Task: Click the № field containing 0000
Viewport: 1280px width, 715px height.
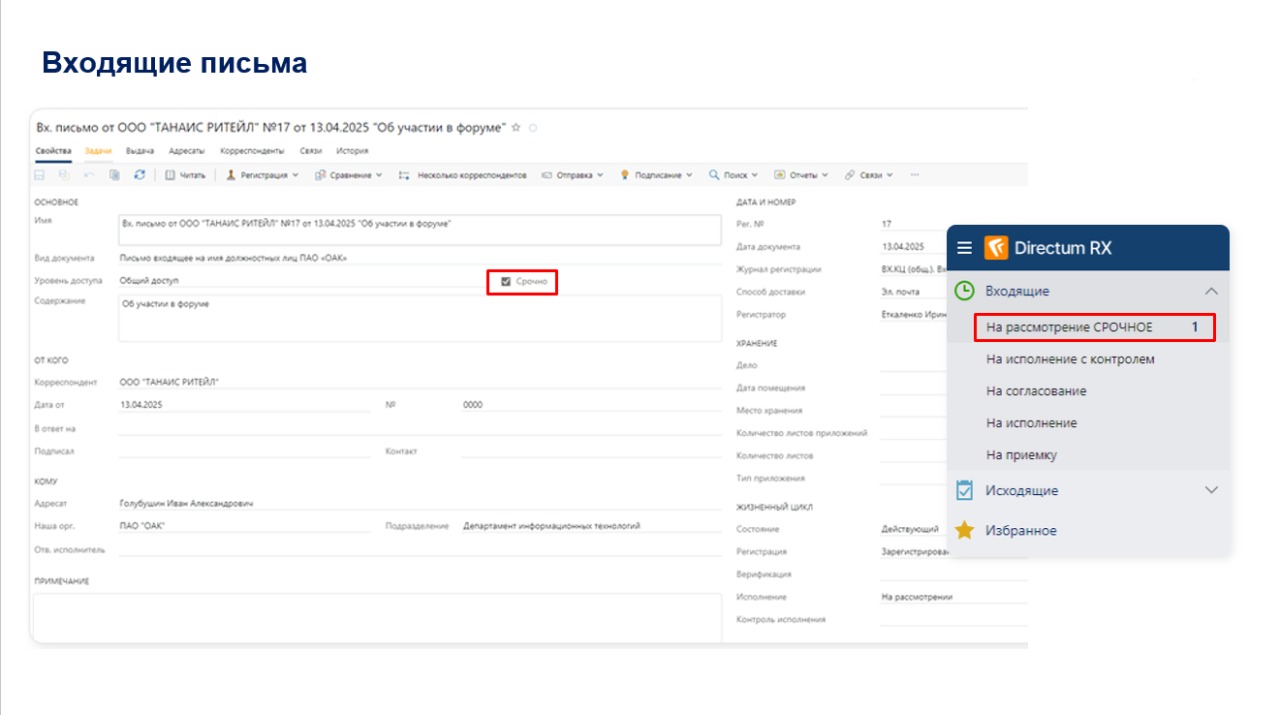Action: (591, 406)
